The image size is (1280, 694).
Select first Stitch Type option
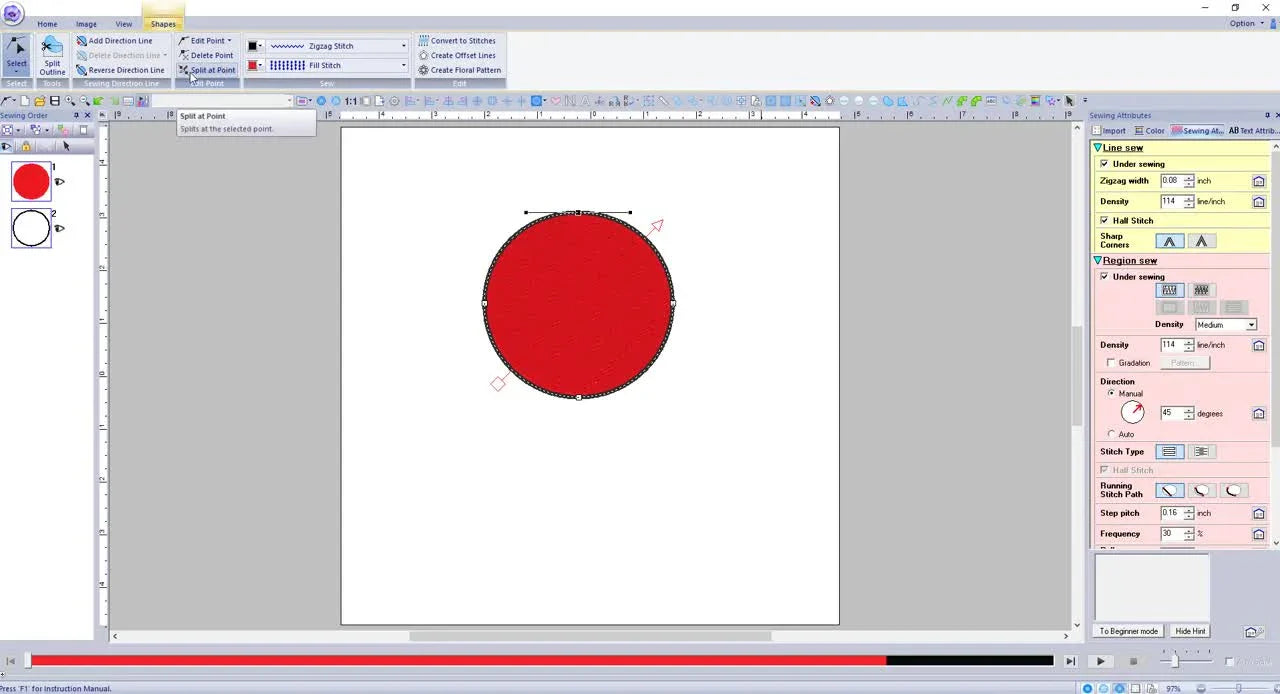(x=1169, y=452)
